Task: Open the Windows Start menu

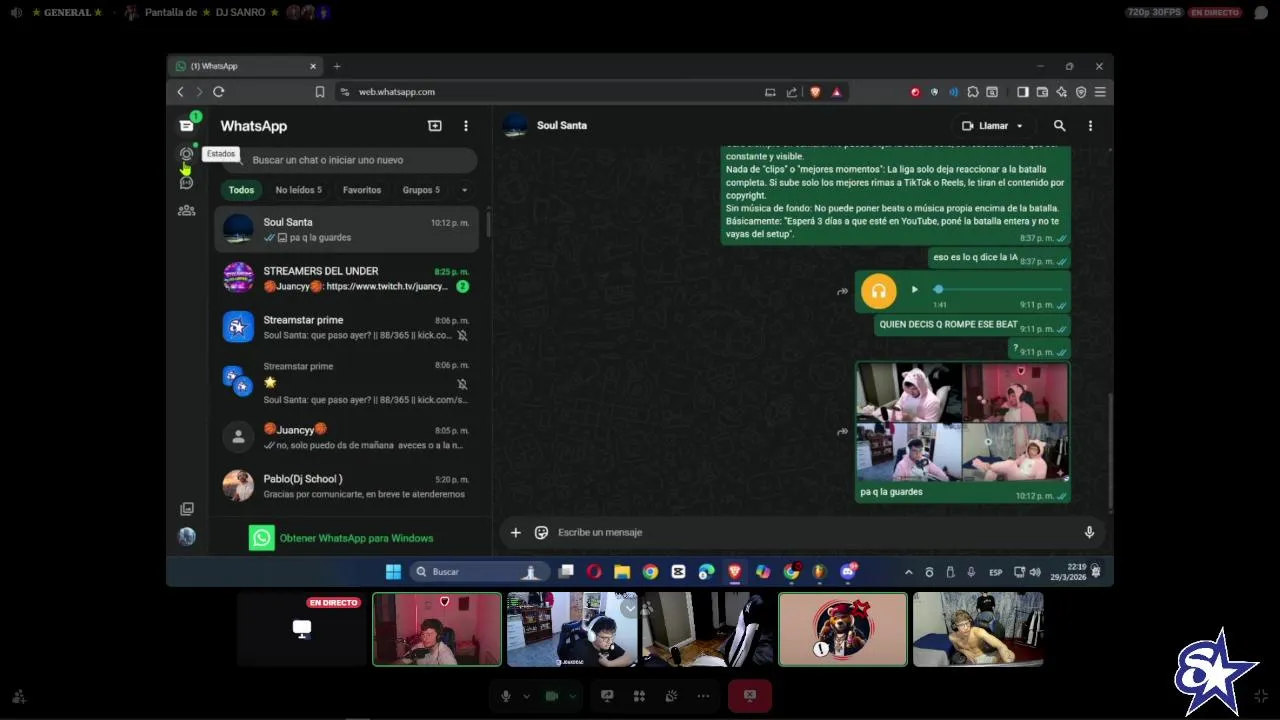Action: pyautogui.click(x=393, y=572)
